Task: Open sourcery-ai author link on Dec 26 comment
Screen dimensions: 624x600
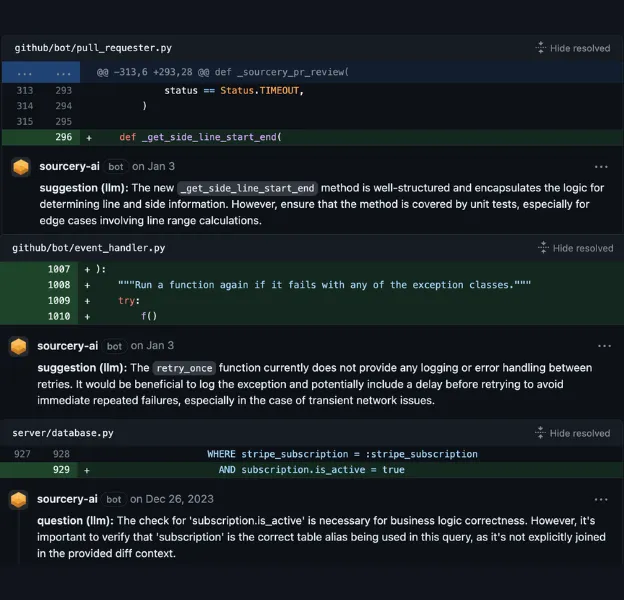Action: [67, 499]
